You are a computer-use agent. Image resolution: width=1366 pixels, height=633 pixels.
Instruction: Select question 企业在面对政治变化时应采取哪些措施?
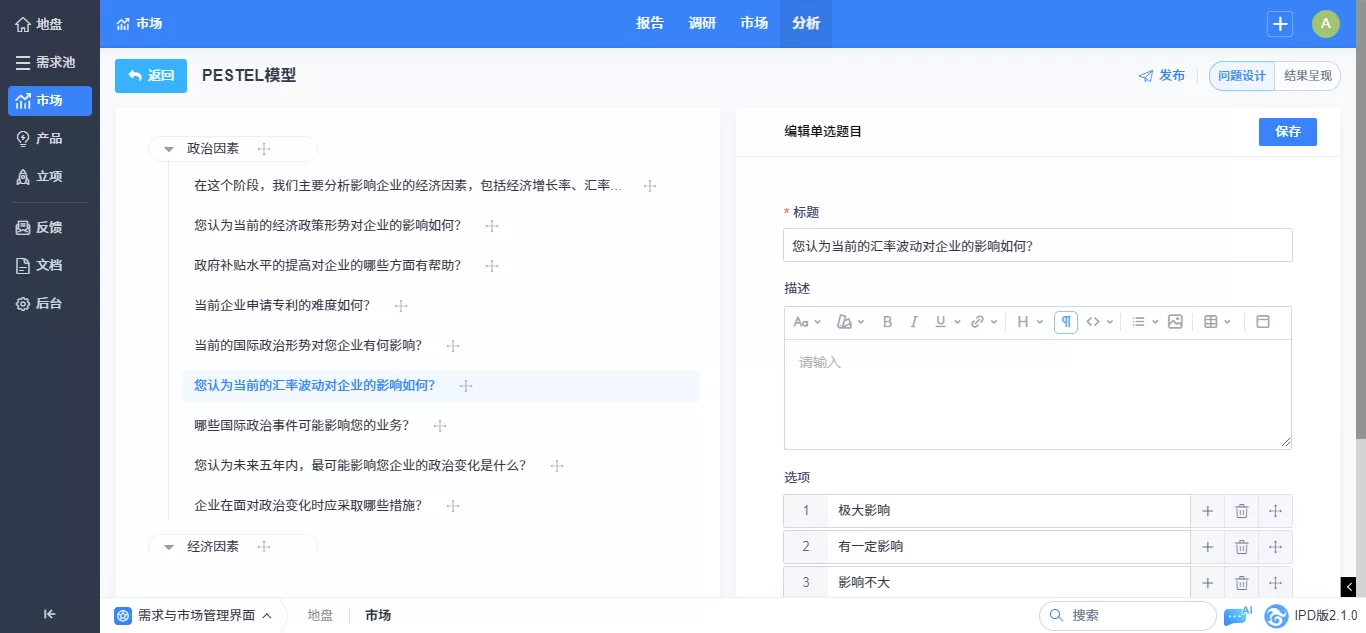pos(308,506)
